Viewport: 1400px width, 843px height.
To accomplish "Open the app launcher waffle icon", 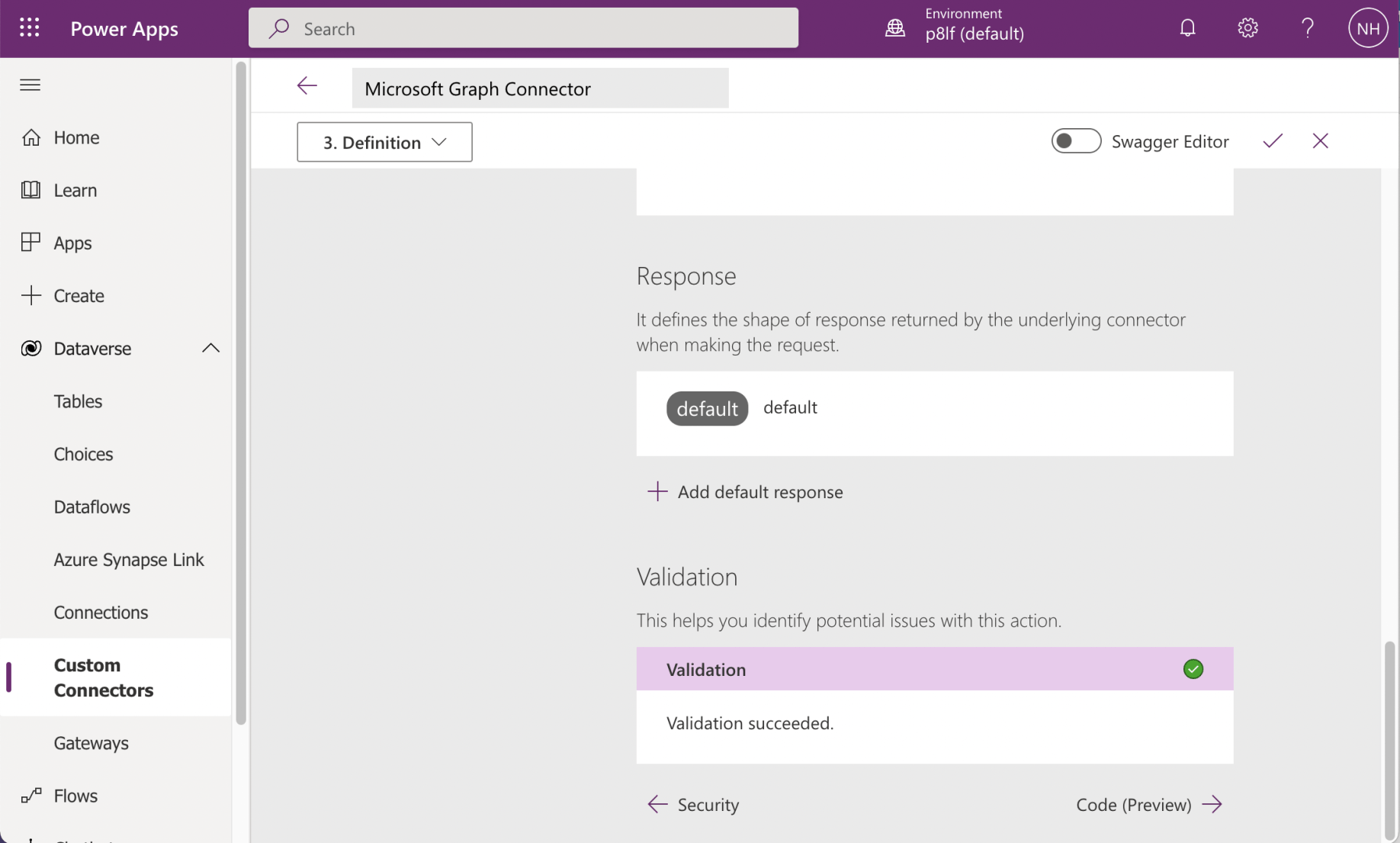I will tap(29, 28).
